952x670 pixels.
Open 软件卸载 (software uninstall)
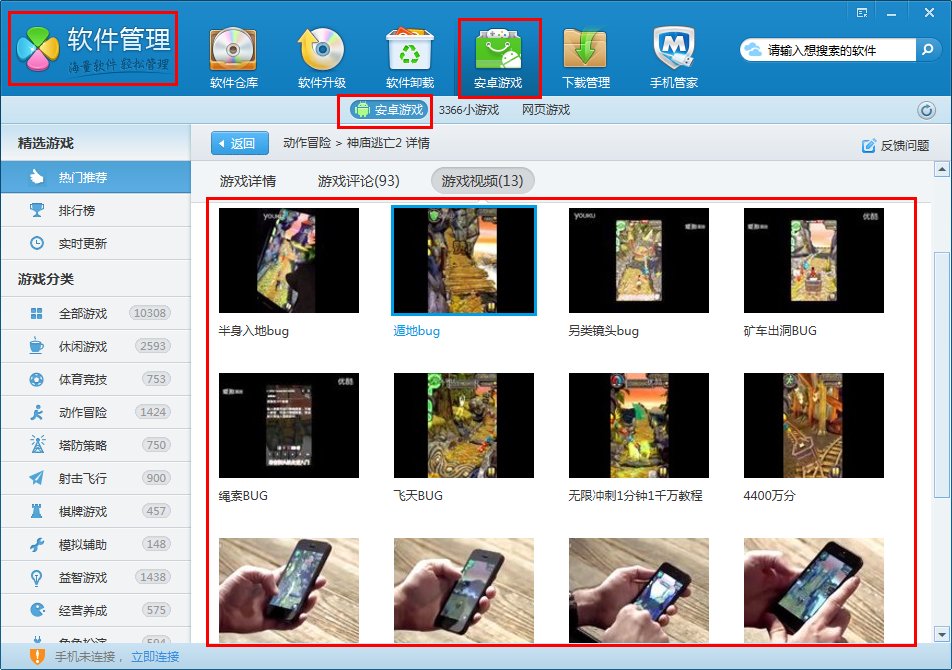(x=409, y=47)
